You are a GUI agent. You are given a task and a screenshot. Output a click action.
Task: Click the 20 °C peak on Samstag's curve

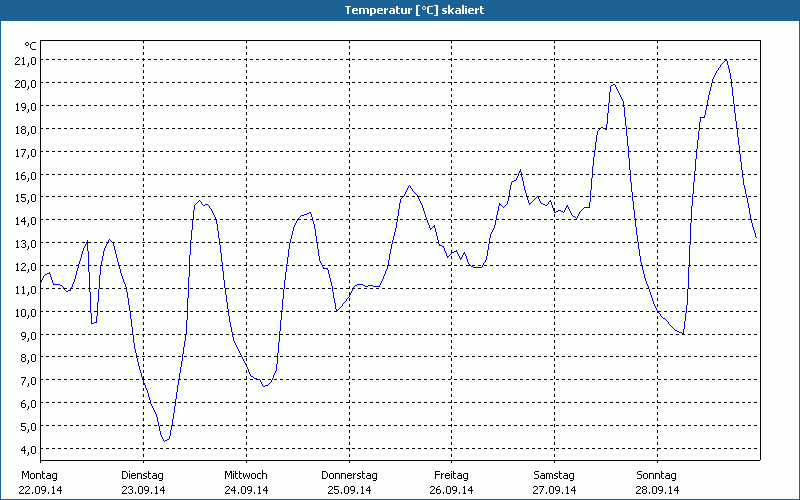(x=613, y=84)
